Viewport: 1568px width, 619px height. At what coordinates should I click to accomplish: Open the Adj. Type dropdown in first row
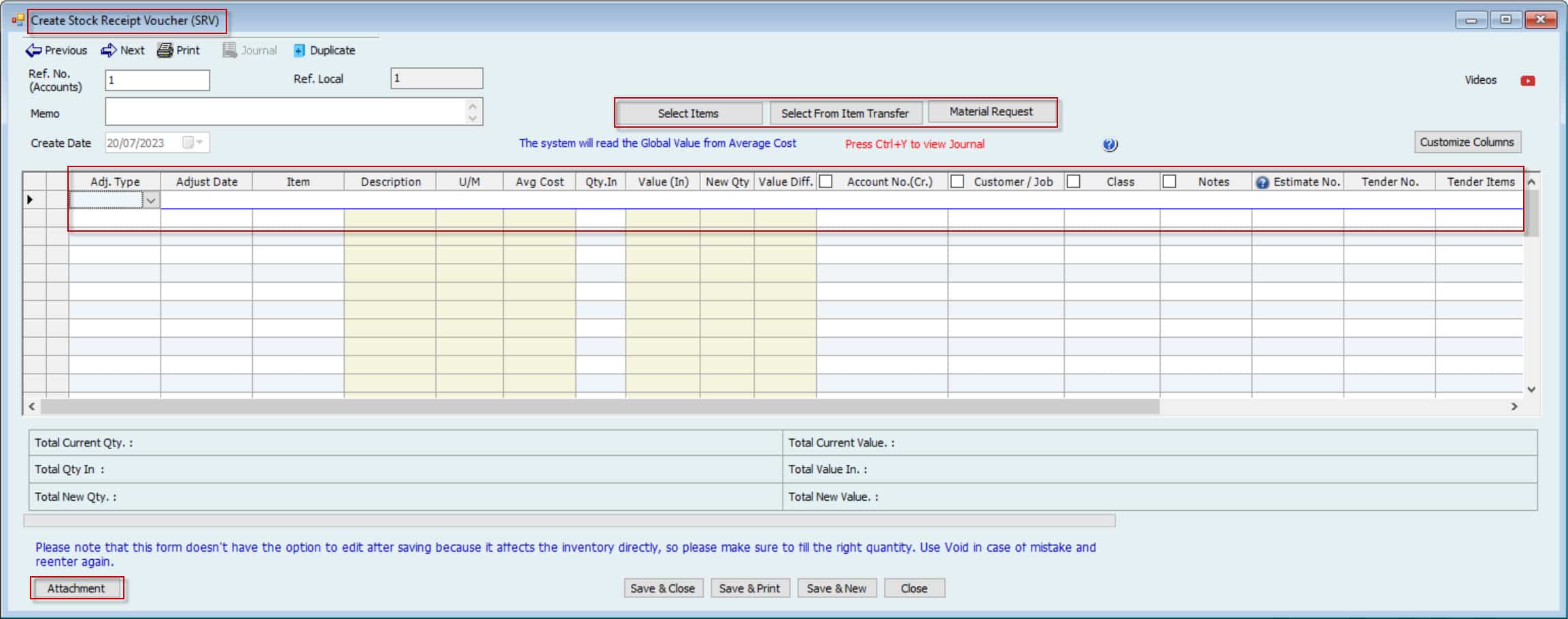(x=151, y=200)
